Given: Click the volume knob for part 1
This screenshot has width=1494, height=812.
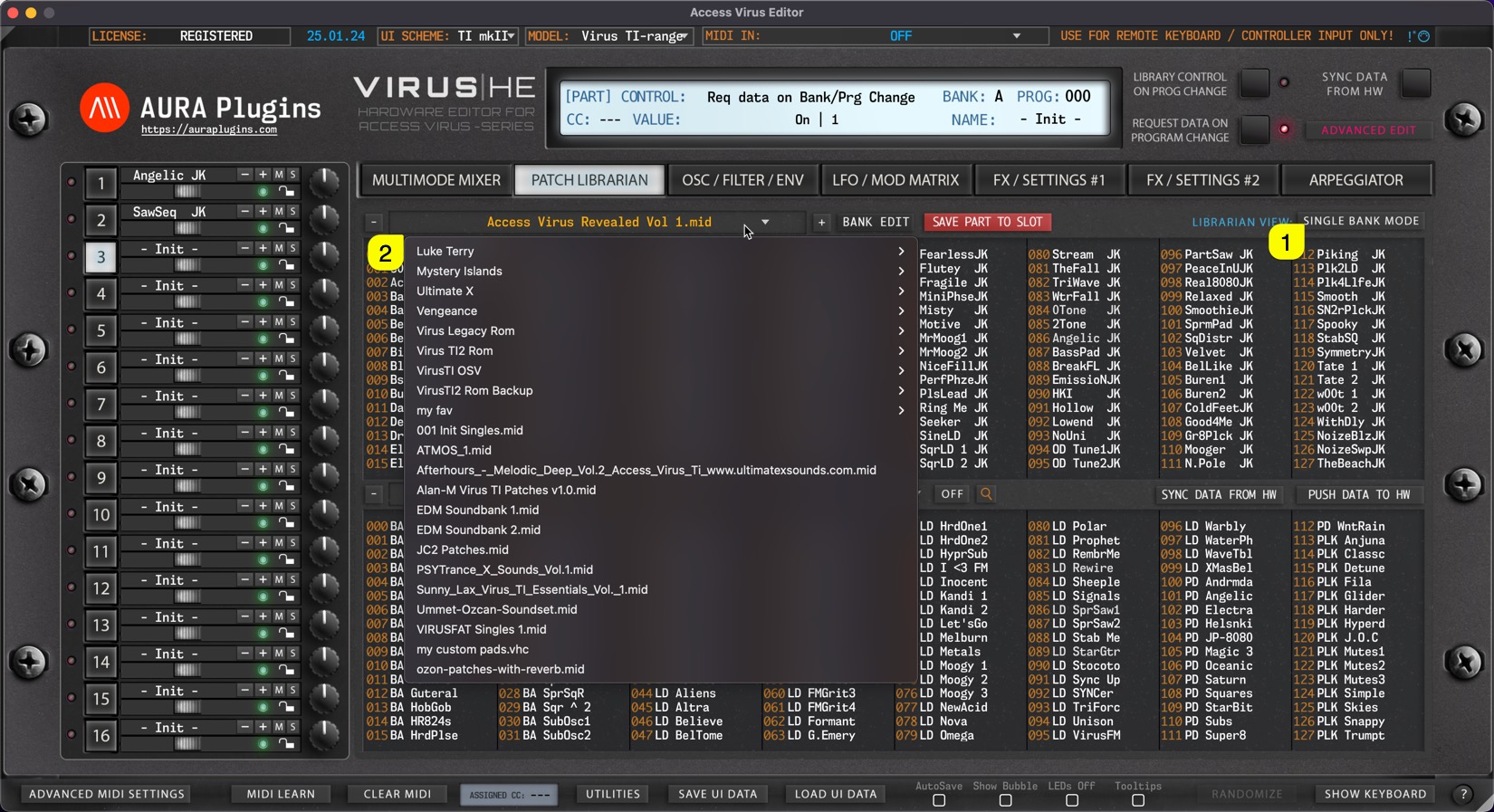Looking at the screenshot, I should [x=323, y=182].
